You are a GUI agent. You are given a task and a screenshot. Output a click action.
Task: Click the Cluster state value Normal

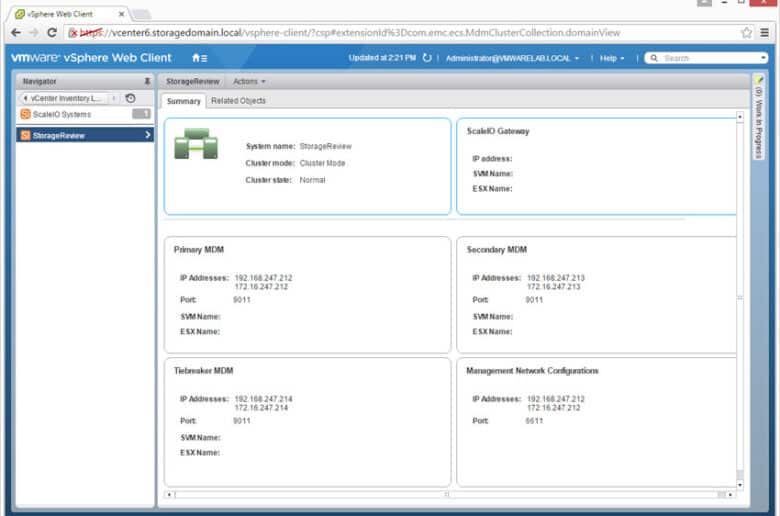coord(312,180)
